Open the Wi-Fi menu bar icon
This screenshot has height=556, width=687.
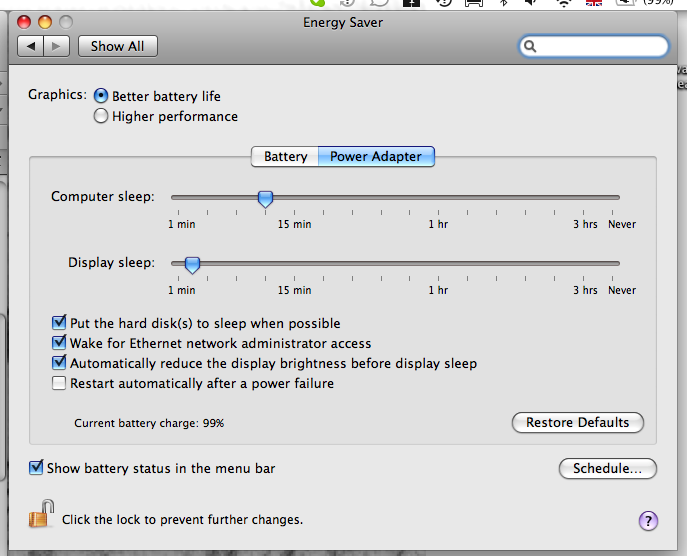[x=564, y=3]
